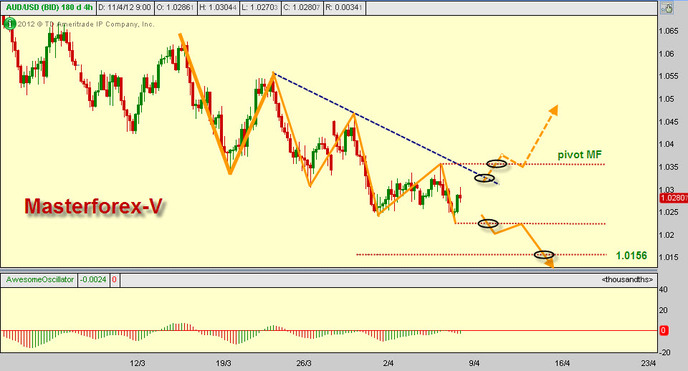Viewport: 688px width, 371px height.
Task: Click the 9/4 date on the time axis
Action: point(474,363)
